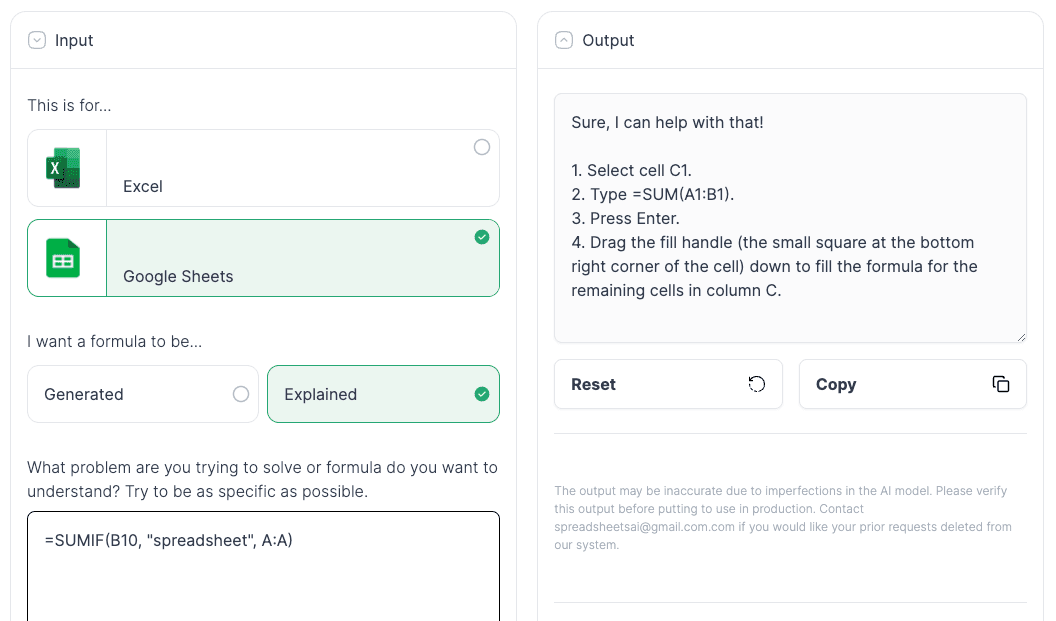
Task: Click inside the formula problem text area
Action: click(263, 560)
